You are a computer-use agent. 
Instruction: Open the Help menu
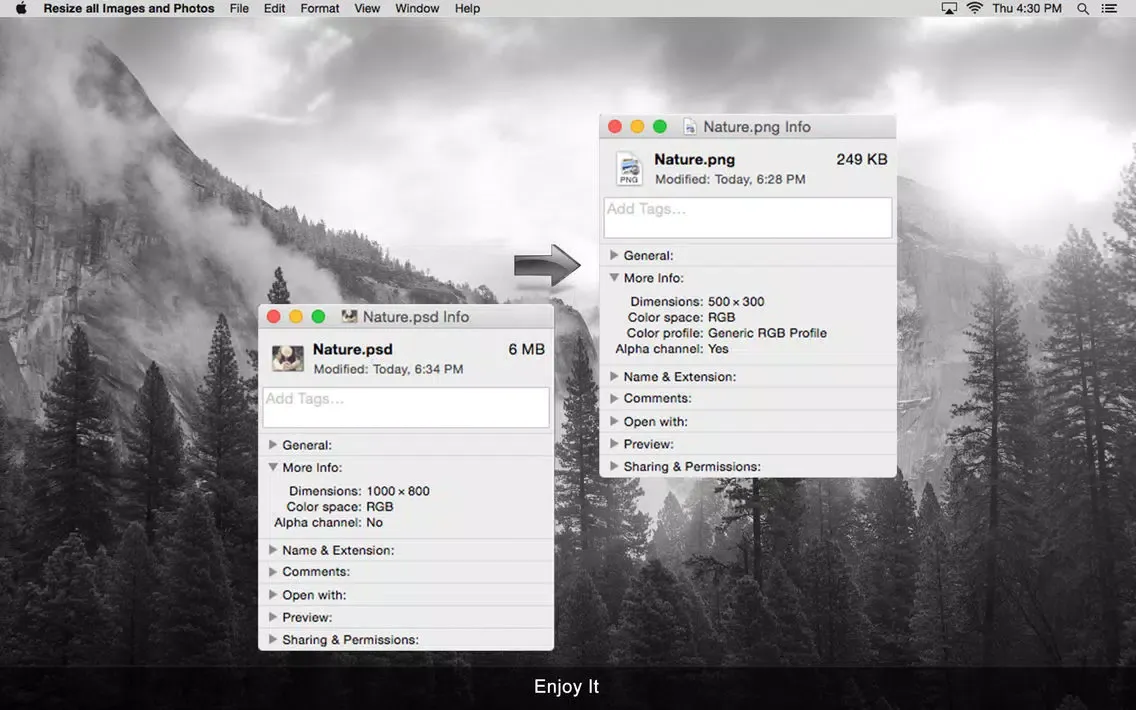467,9
